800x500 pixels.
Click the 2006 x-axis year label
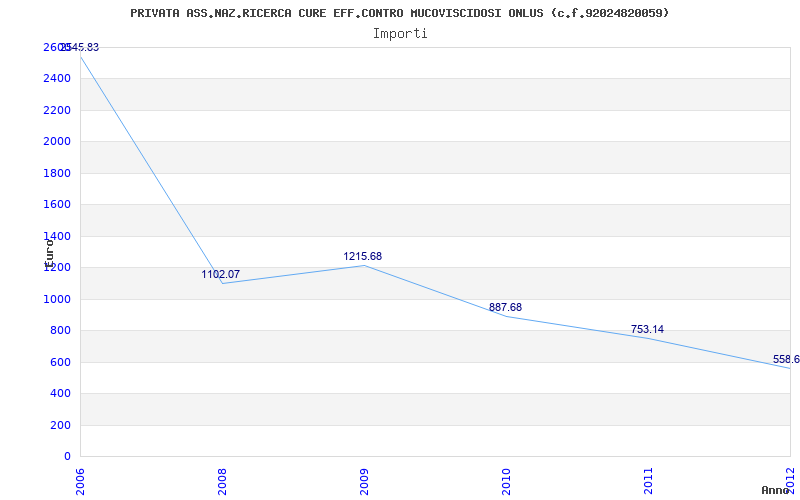tap(80, 481)
